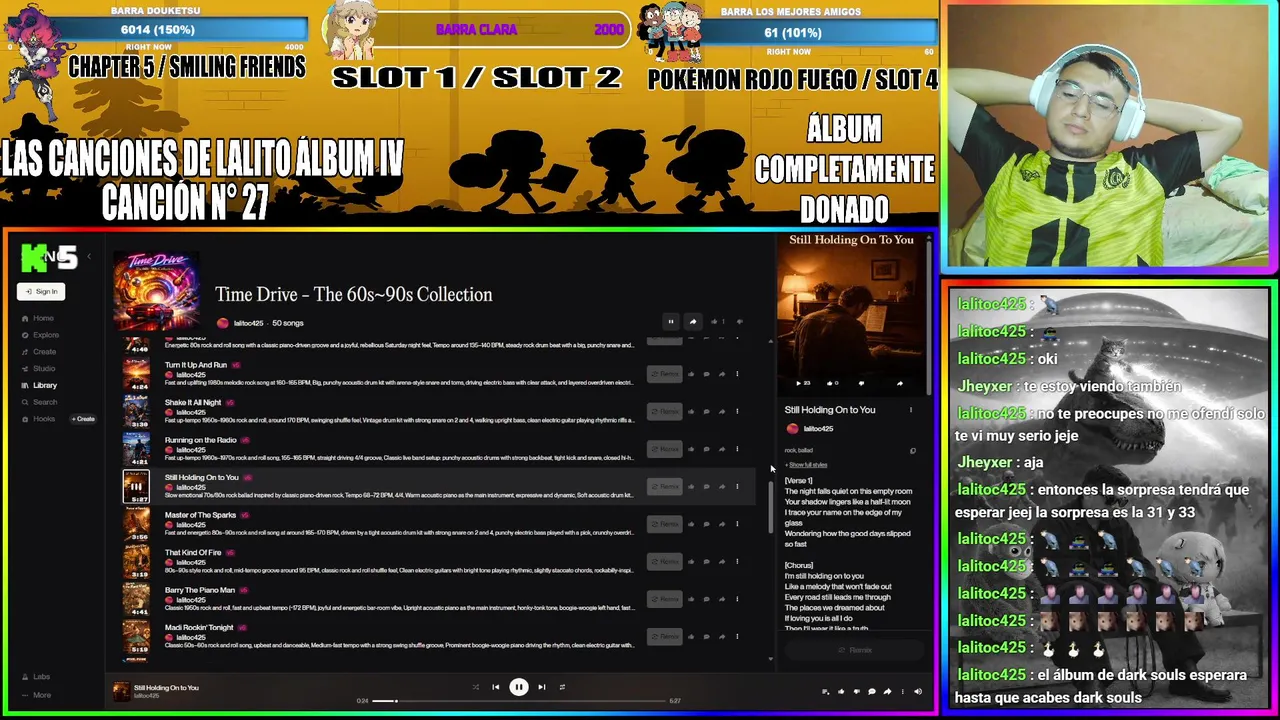Click the song list vertical scrollbar
Image resolution: width=1280 pixels, height=720 pixels.
pyautogui.click(x=770, y=506)
